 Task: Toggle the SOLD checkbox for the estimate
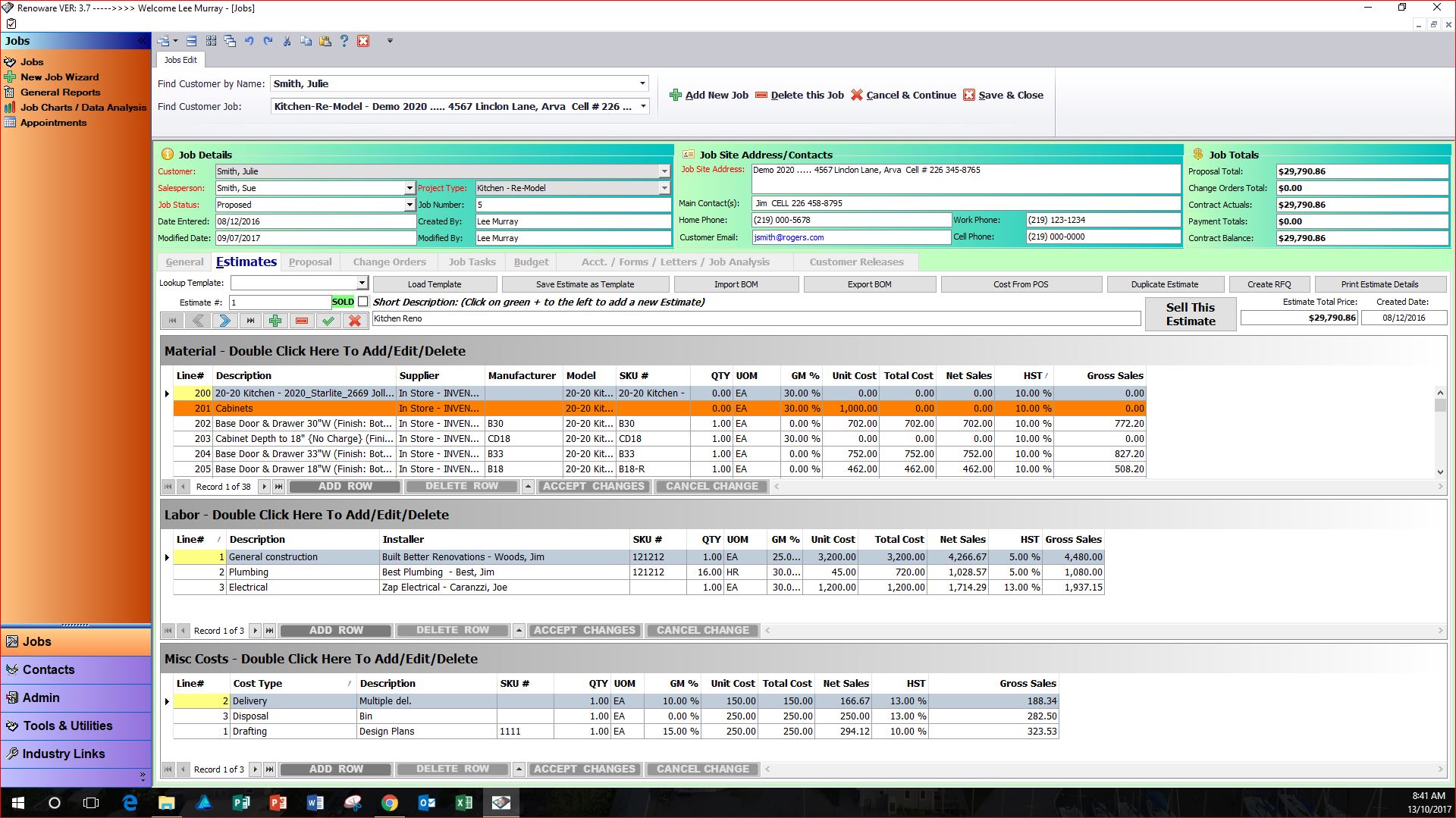(x=363, y=302)
